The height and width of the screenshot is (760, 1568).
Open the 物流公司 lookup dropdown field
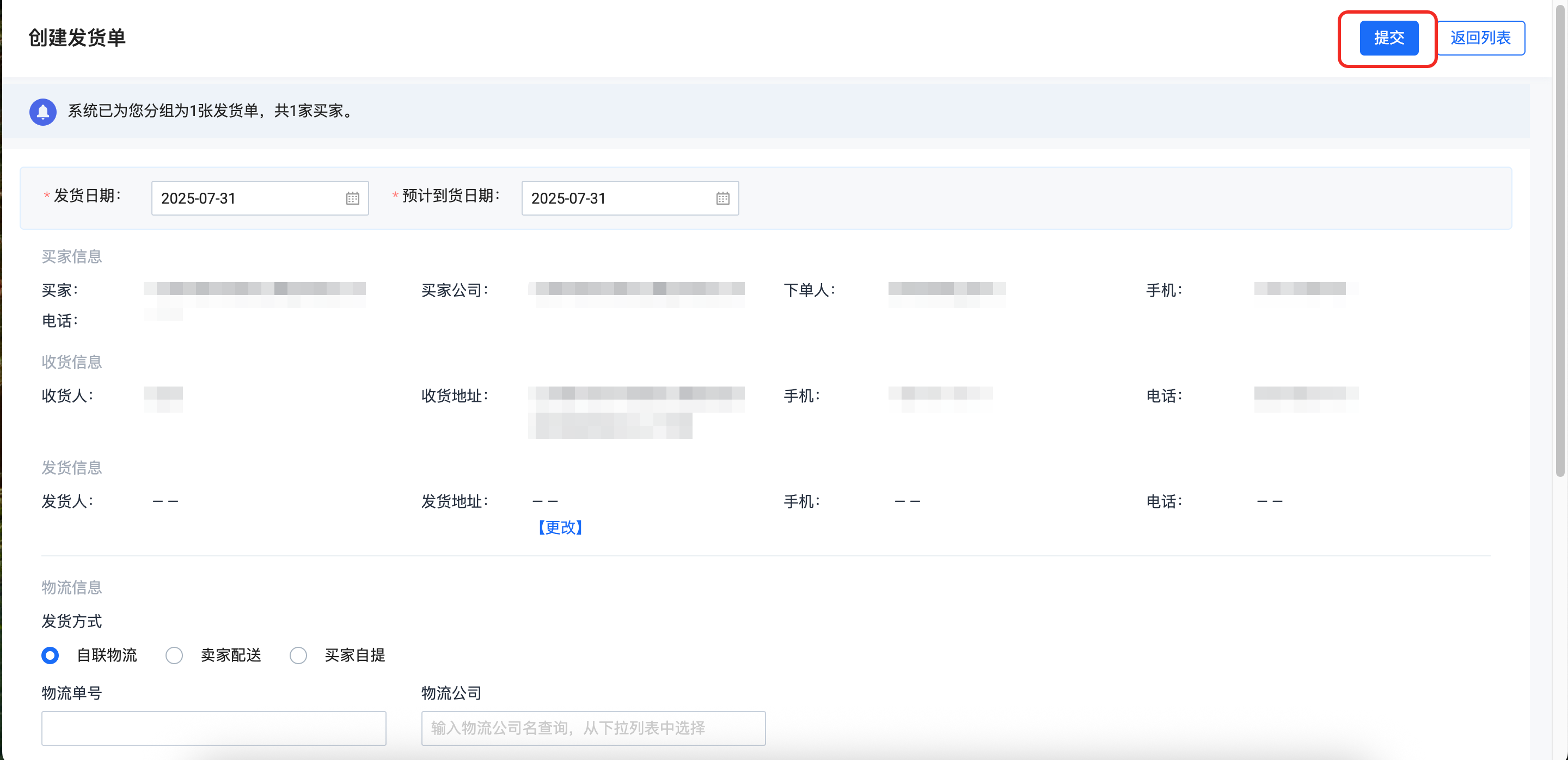point(593,728)
